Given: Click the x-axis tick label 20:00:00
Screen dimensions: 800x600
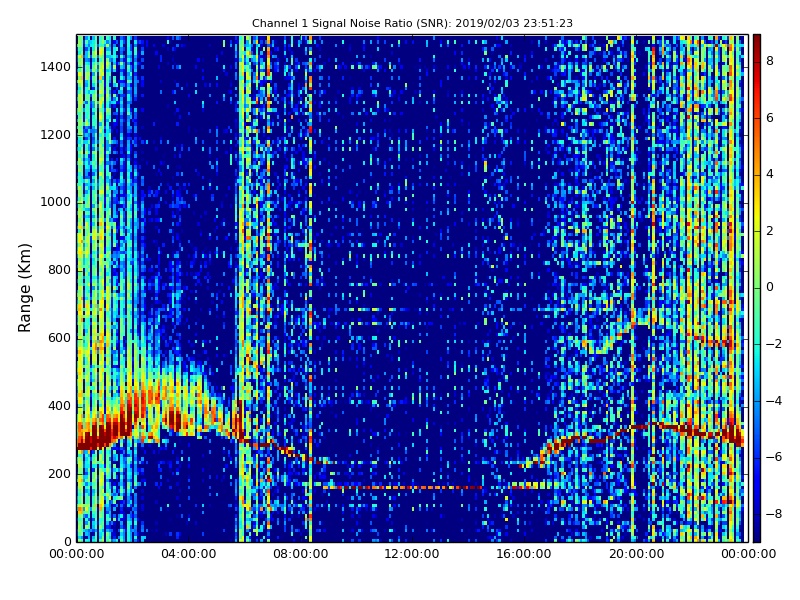Looking at the screenshot, I should pyautogui.click(x=636, y=554).
